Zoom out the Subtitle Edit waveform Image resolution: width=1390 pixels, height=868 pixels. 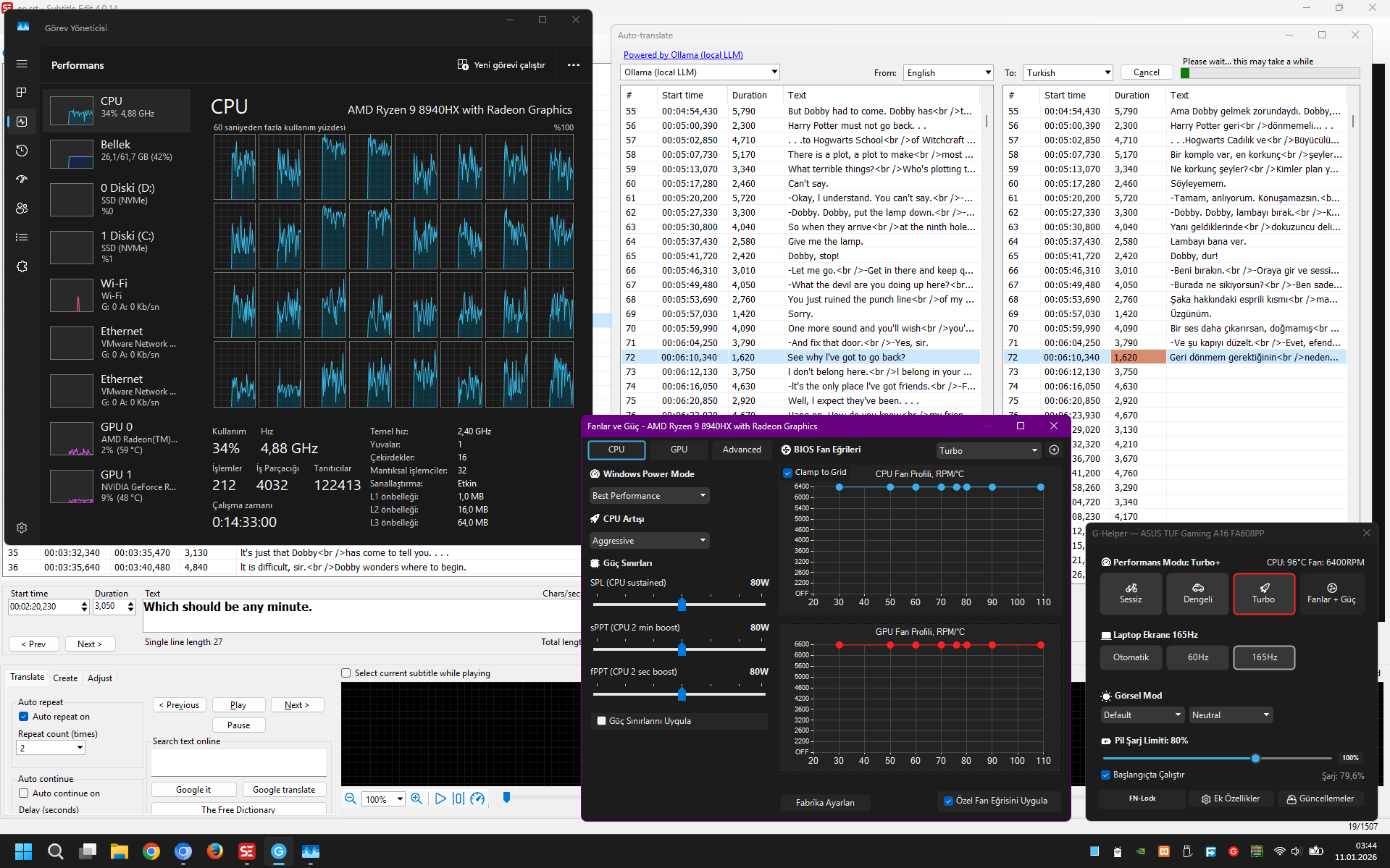pos(351,799)
